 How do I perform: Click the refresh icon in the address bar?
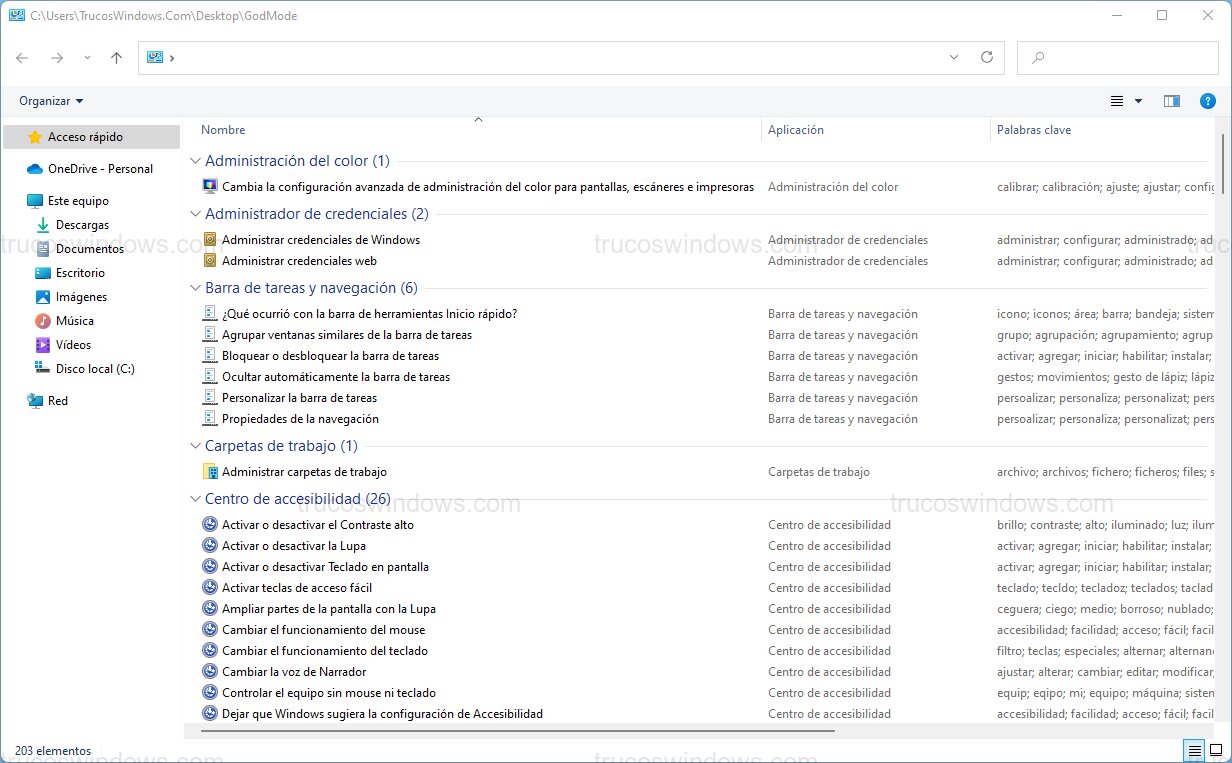click(987, 58)
